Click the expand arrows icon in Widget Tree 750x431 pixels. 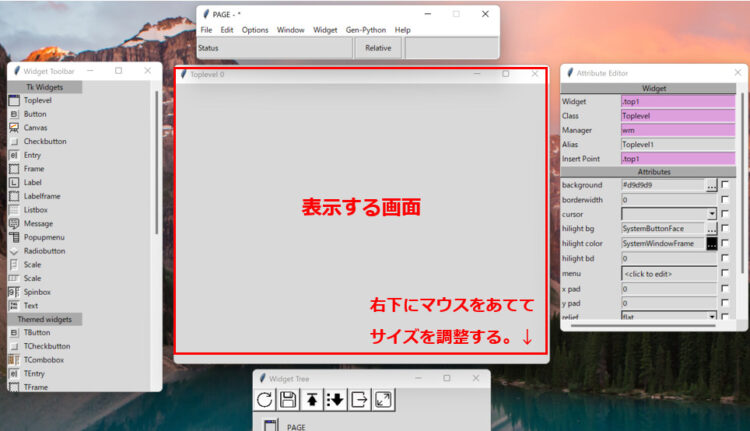[x=383, y=399]
